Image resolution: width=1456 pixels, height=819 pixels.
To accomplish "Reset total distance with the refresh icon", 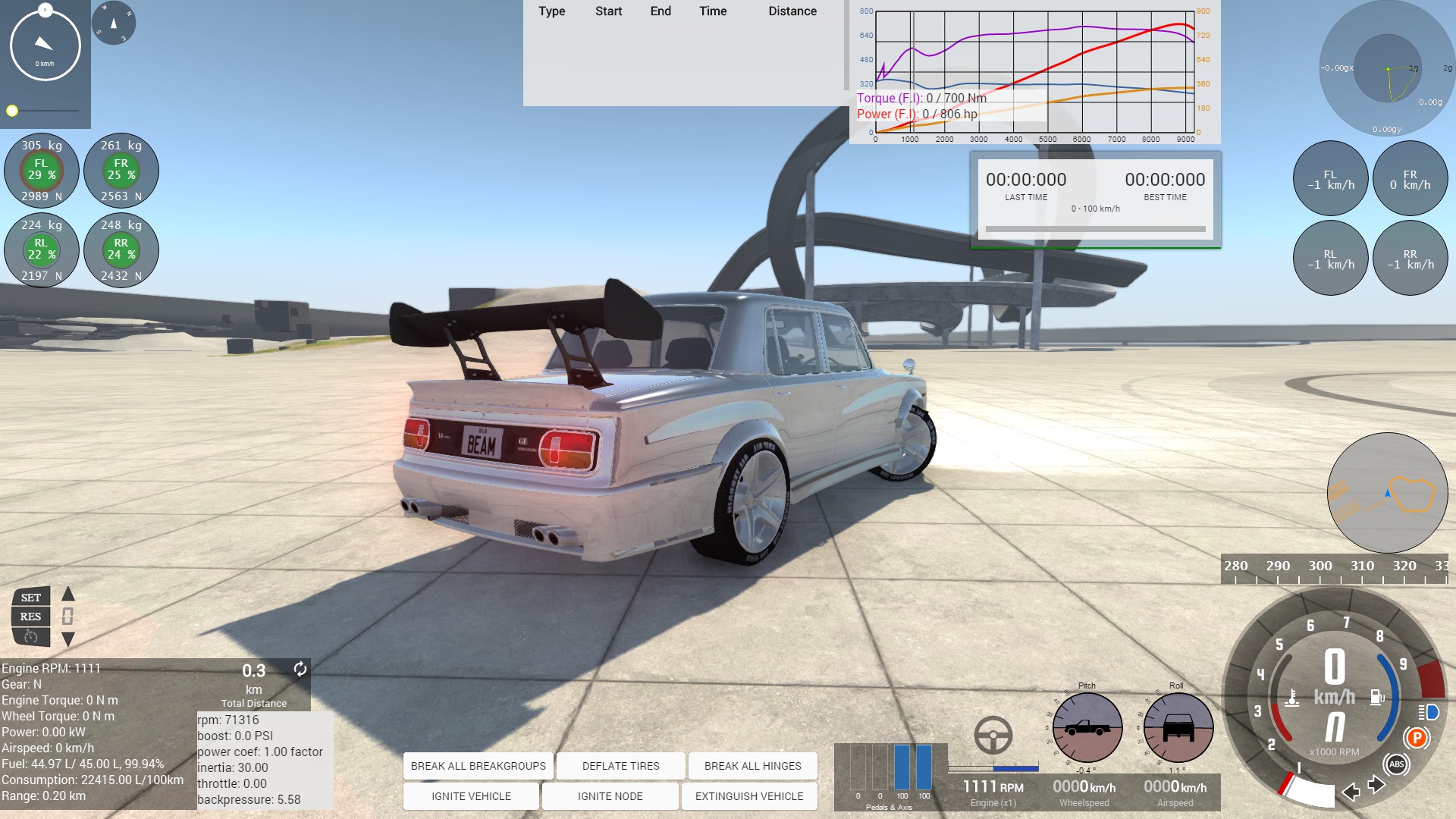I will (x=300, y=669).
